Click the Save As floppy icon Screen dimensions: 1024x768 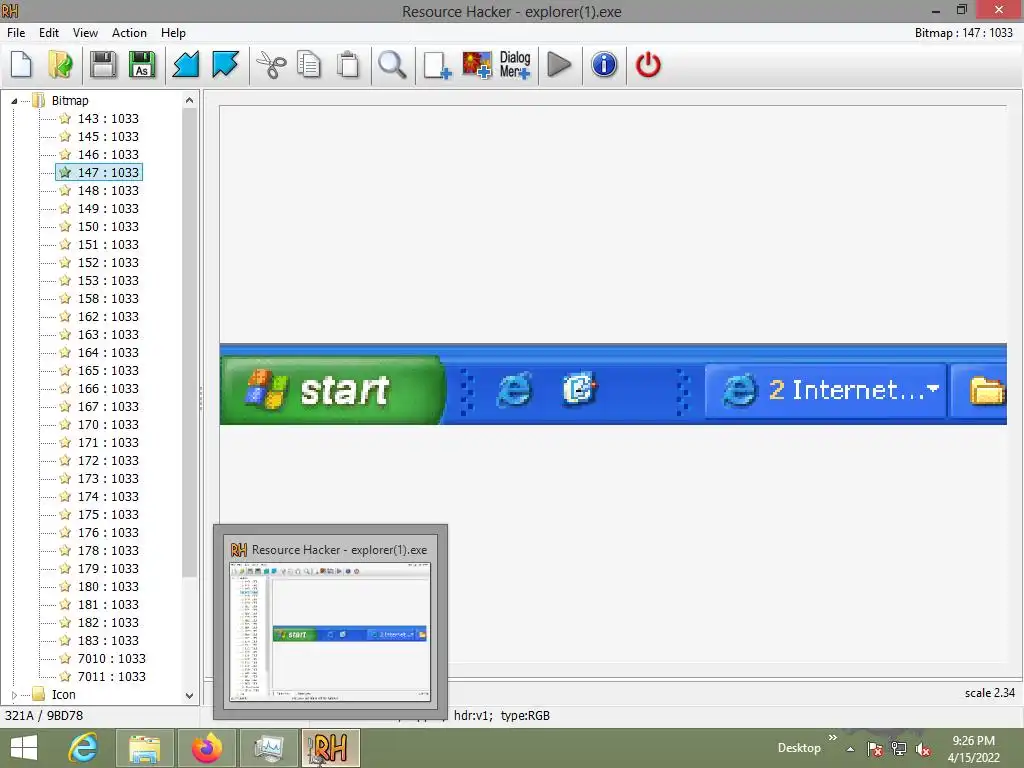(x=142, y=65)
